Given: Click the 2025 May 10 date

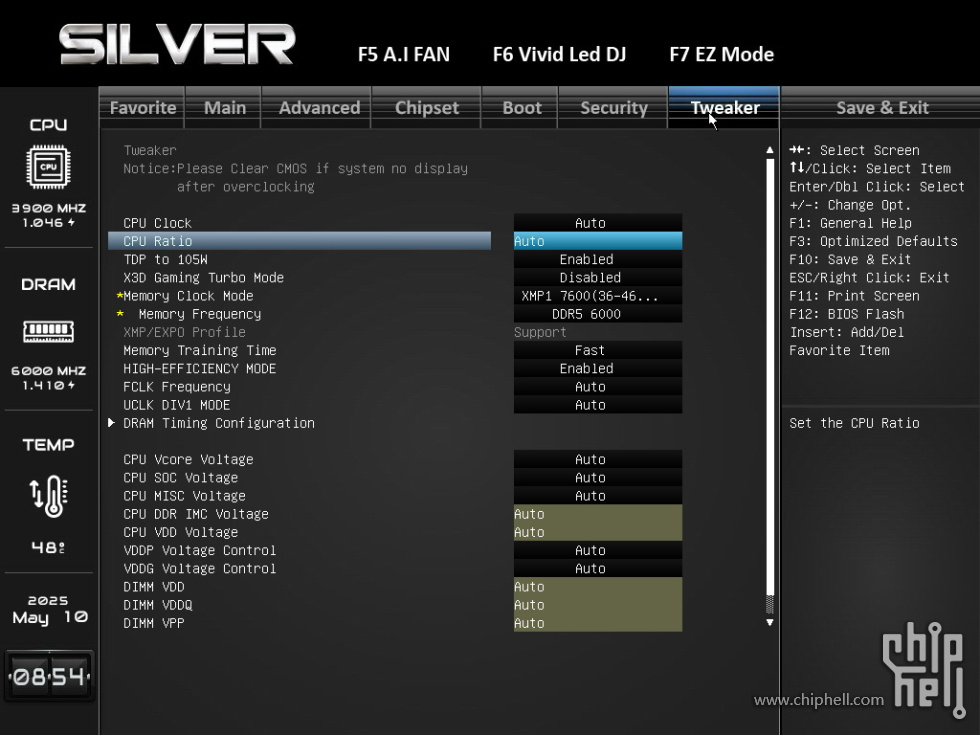Looking at the screenshot, I should click(49, 609).
